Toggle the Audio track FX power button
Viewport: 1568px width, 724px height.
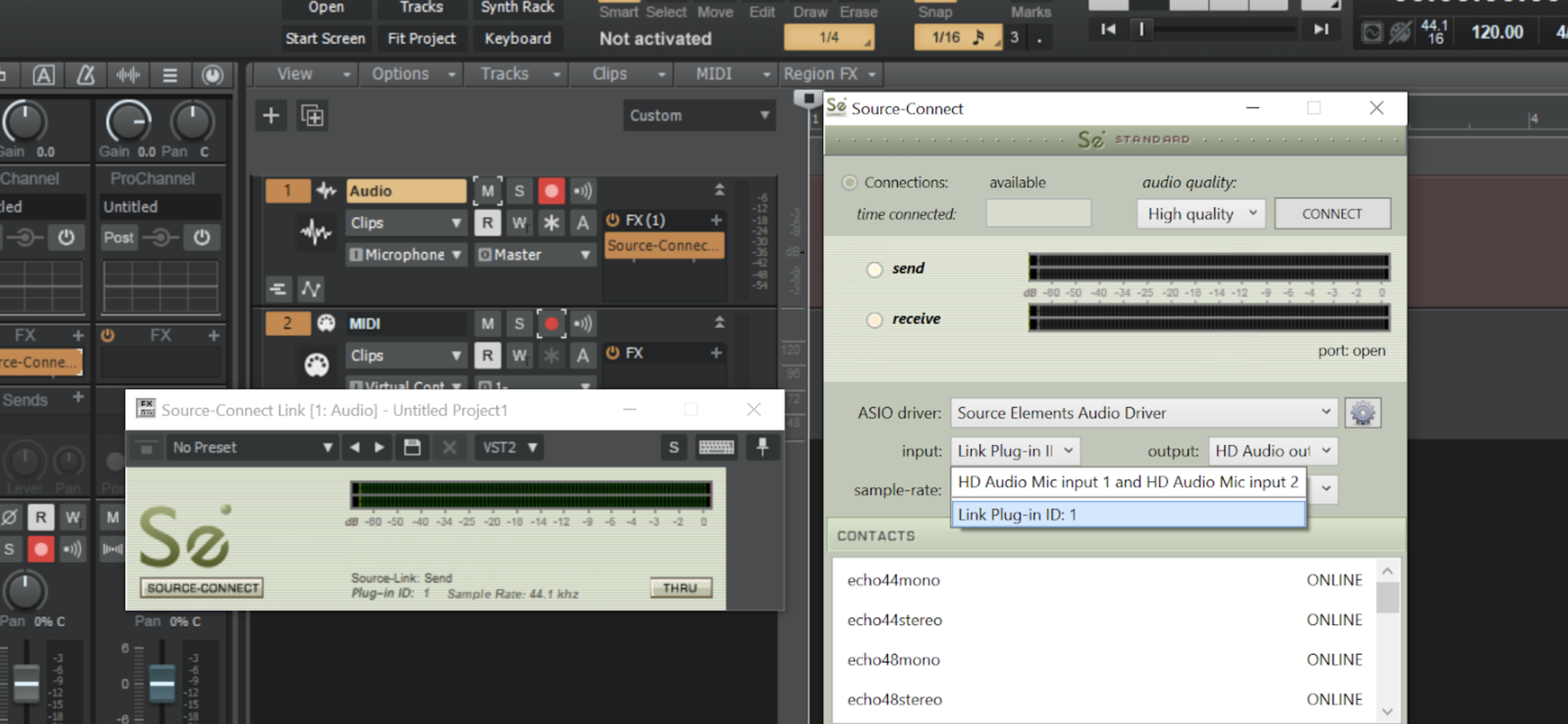612,220
